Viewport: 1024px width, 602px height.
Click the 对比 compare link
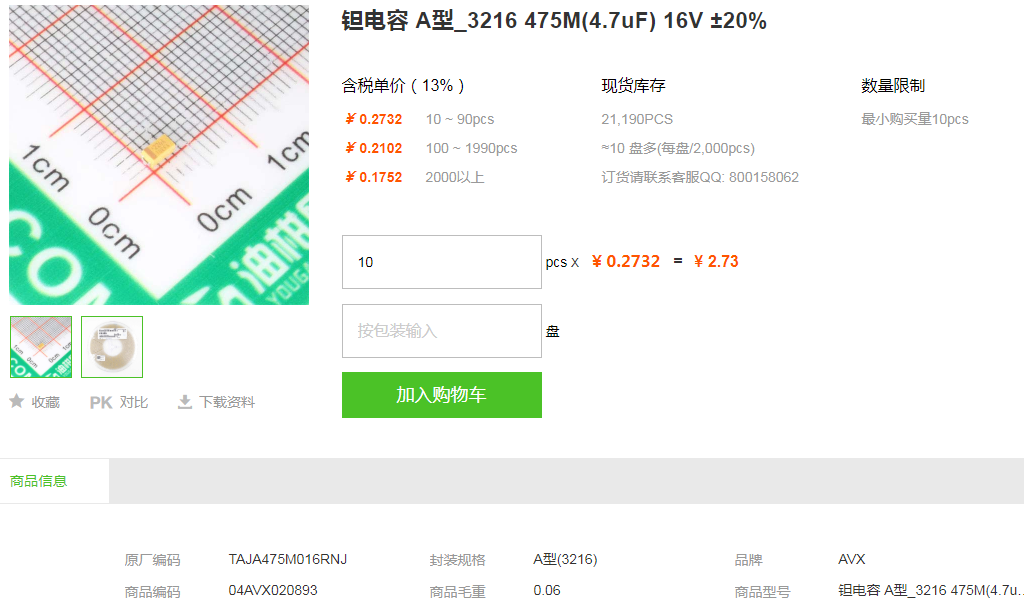[134, 402]
